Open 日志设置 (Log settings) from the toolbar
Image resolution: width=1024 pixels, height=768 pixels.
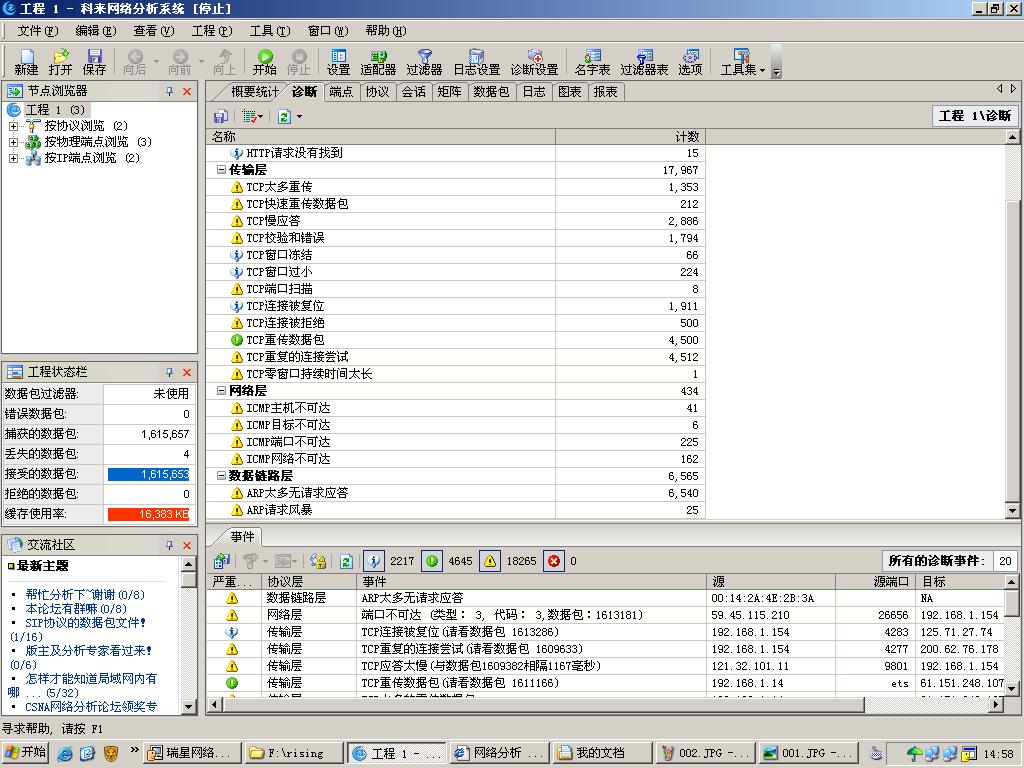point(476,61)
